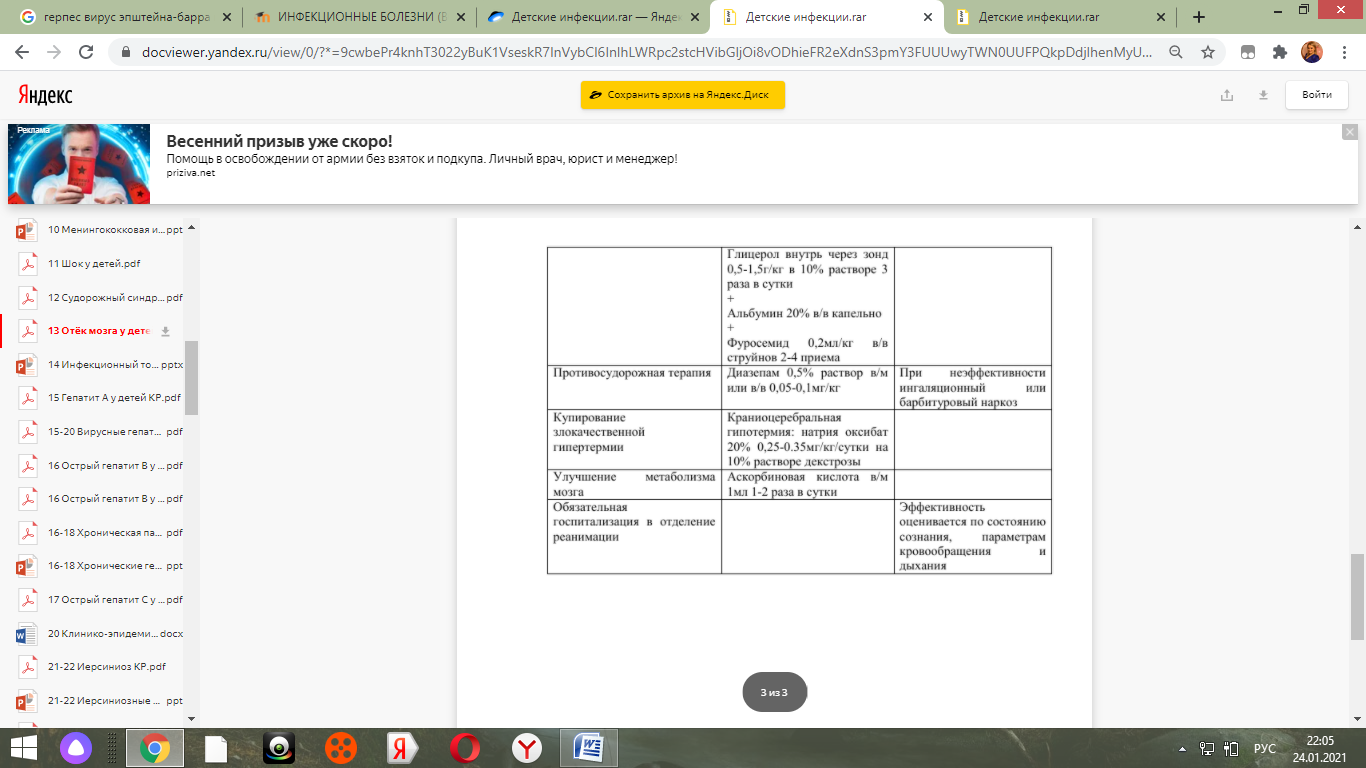Open 15 Гепатит А у детей КР.pdf

point(113,397)
